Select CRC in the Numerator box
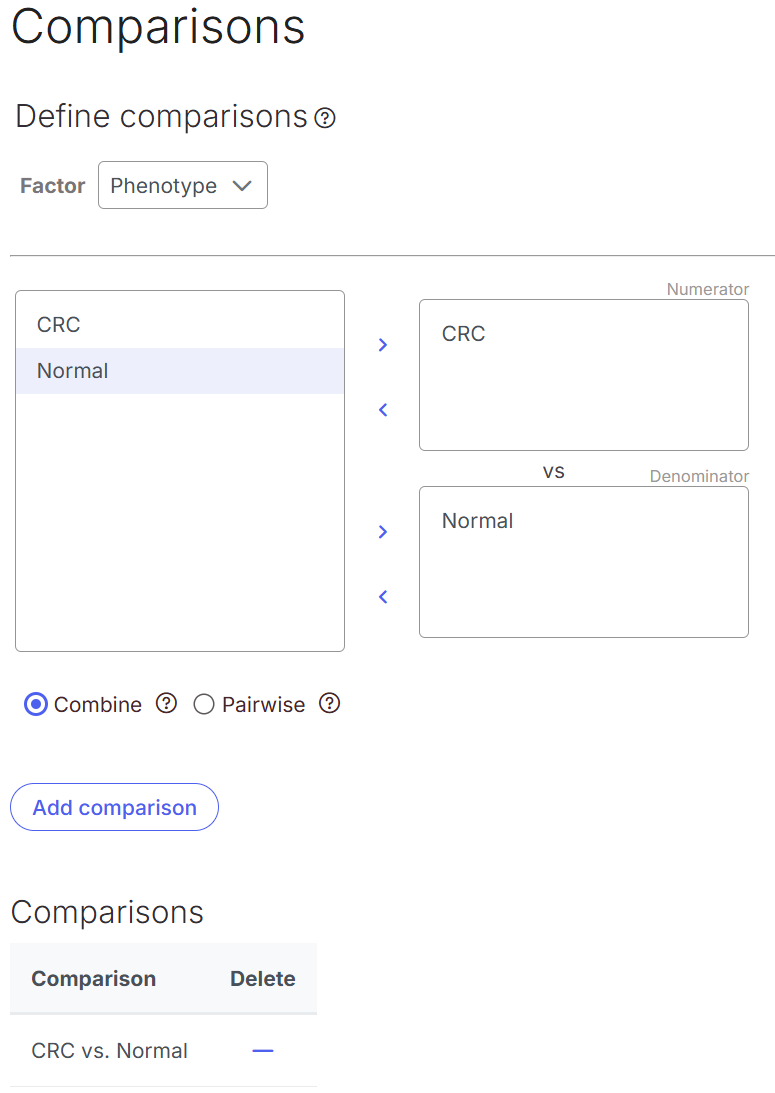 point(463,334)
